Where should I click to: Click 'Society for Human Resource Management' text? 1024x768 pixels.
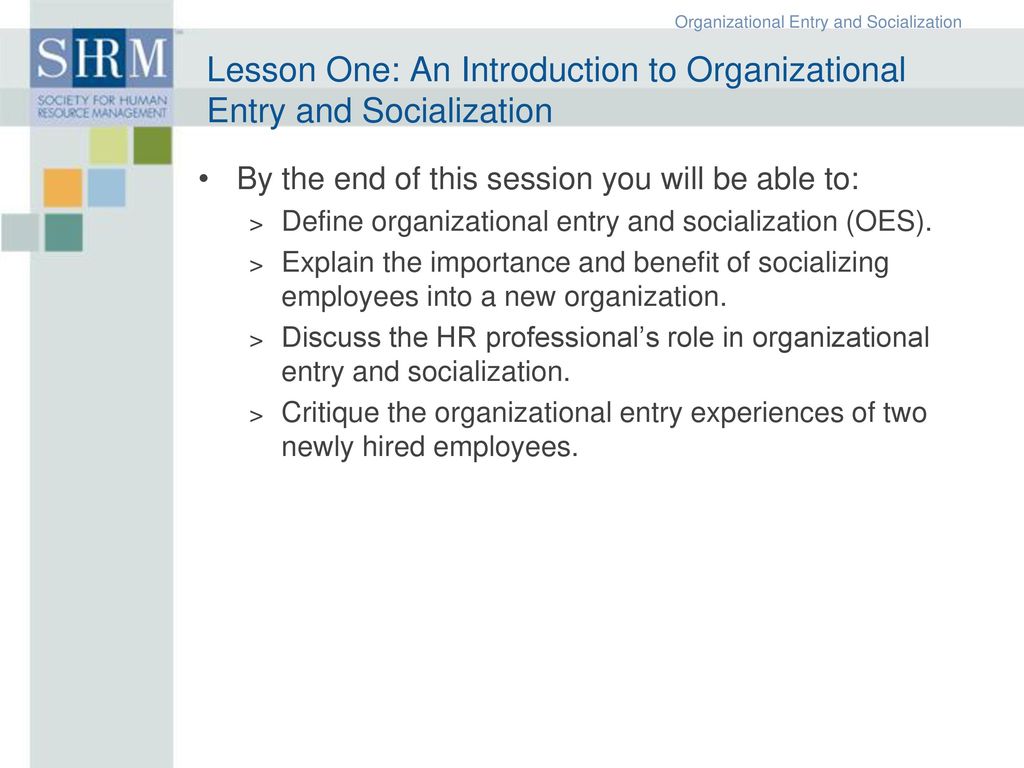[x=102, y=106]
